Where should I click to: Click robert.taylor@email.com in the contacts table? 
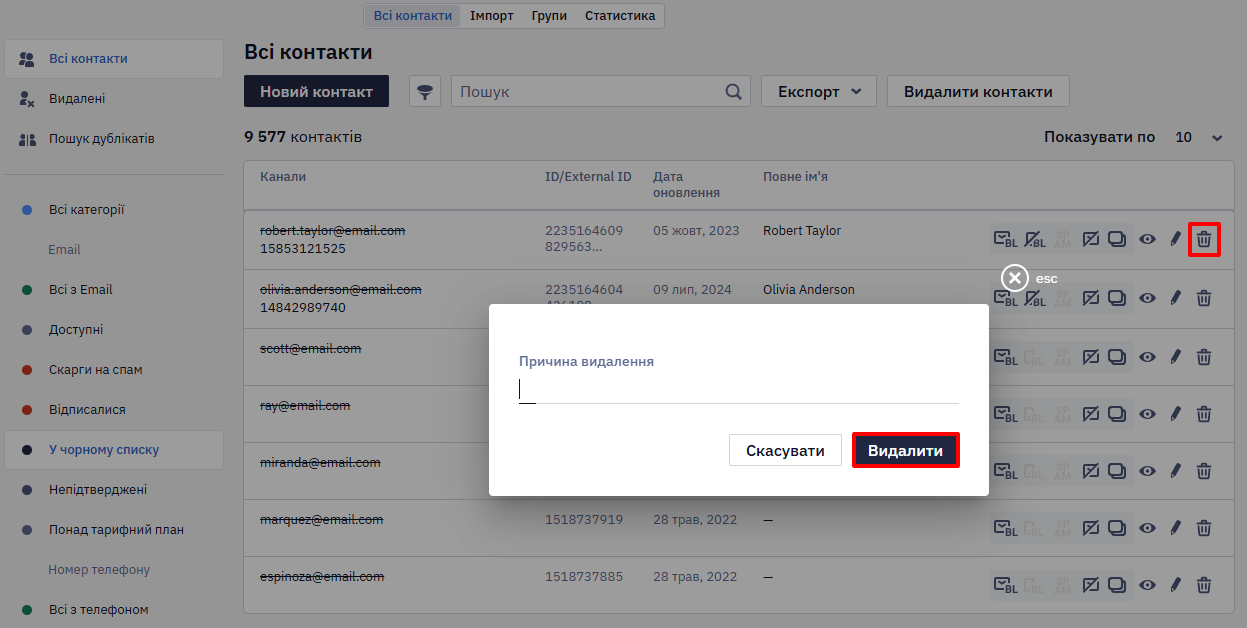click(x=332, y=231)
